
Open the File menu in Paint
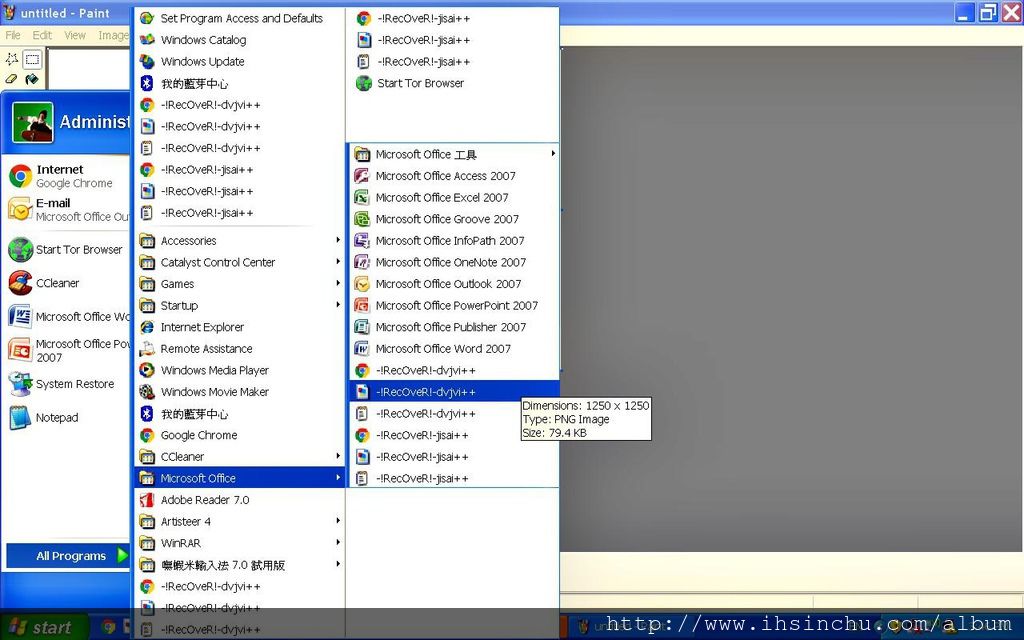click(x=13, y=35)
